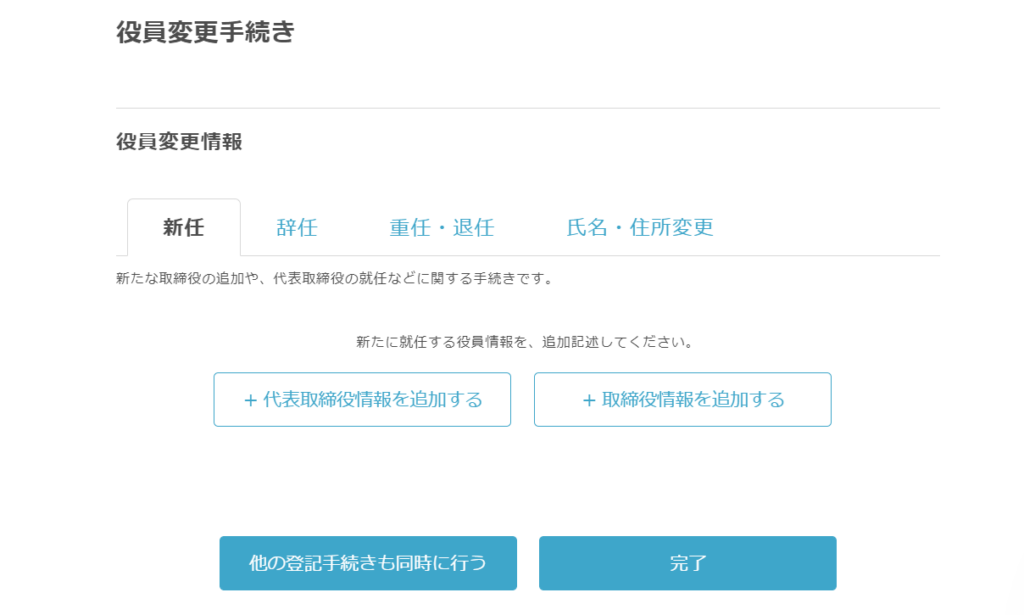
Task: Select the active 新任 tab
Action: (184, 227)
